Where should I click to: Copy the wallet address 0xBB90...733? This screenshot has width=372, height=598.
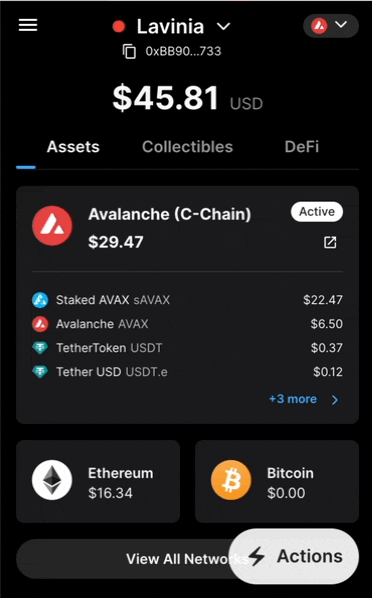(129, 51)
